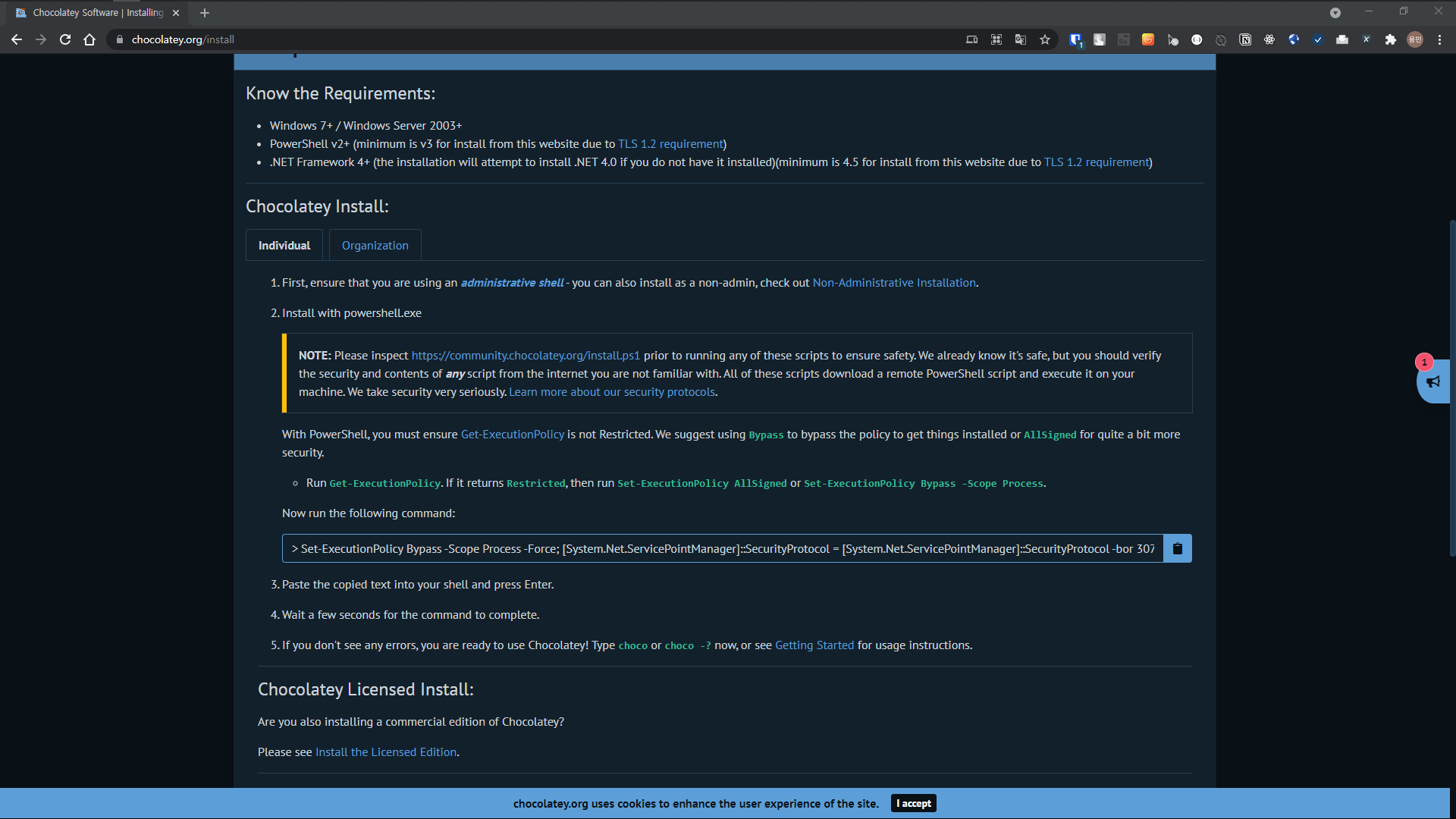
Task: Open the Chrome tab search dropdown
Action: pos(1335,13)
